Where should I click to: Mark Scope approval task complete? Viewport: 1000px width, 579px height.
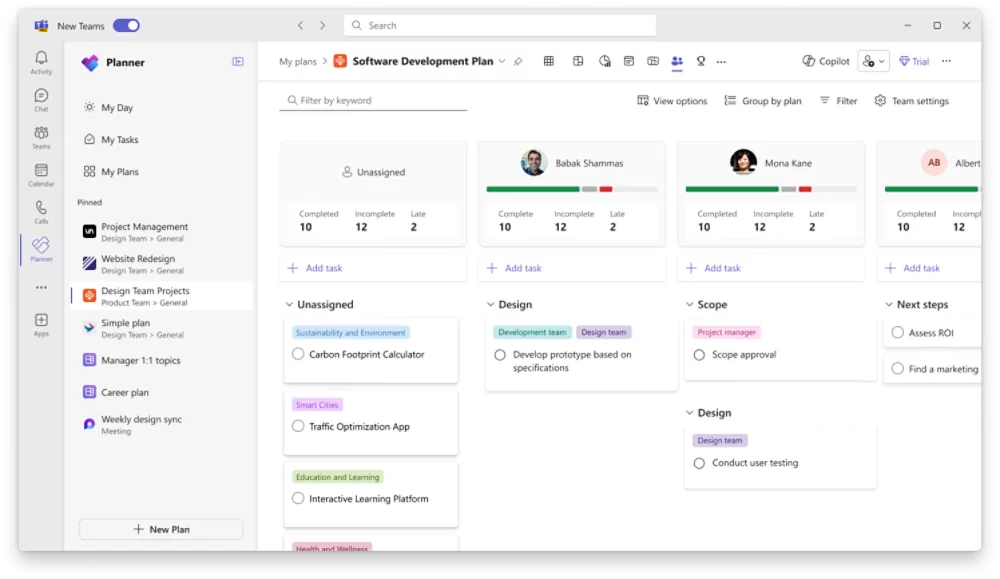[x=699, y=355]
